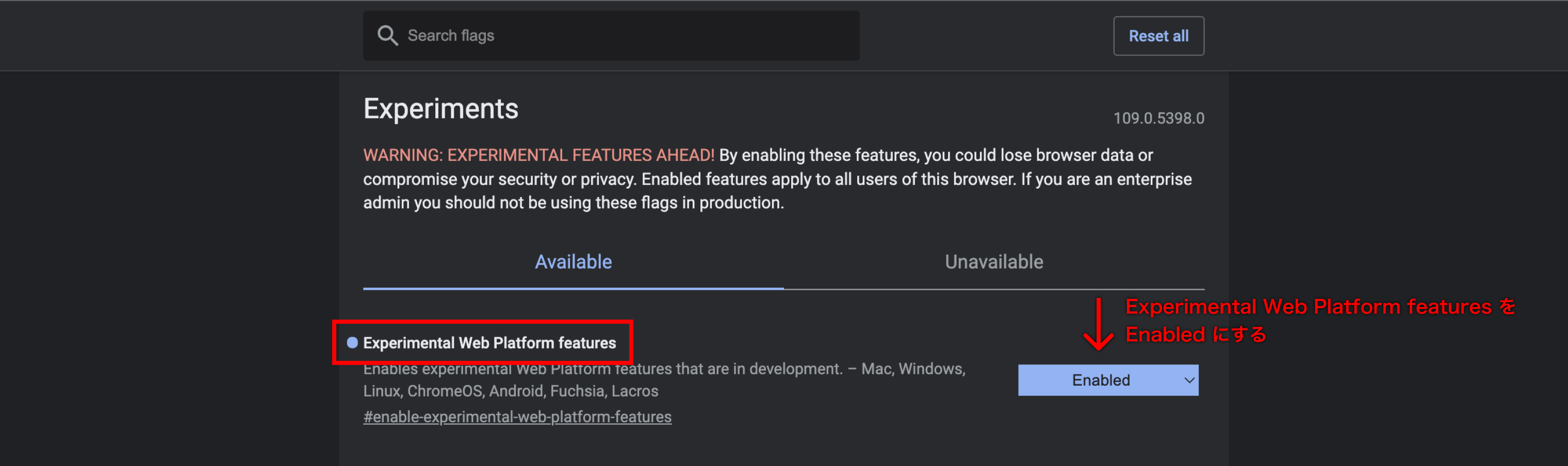This screenshot has width=1568, height=466.
Task: Click the blue dot beside Experimental Web Platform features
Action: (352, 342)
